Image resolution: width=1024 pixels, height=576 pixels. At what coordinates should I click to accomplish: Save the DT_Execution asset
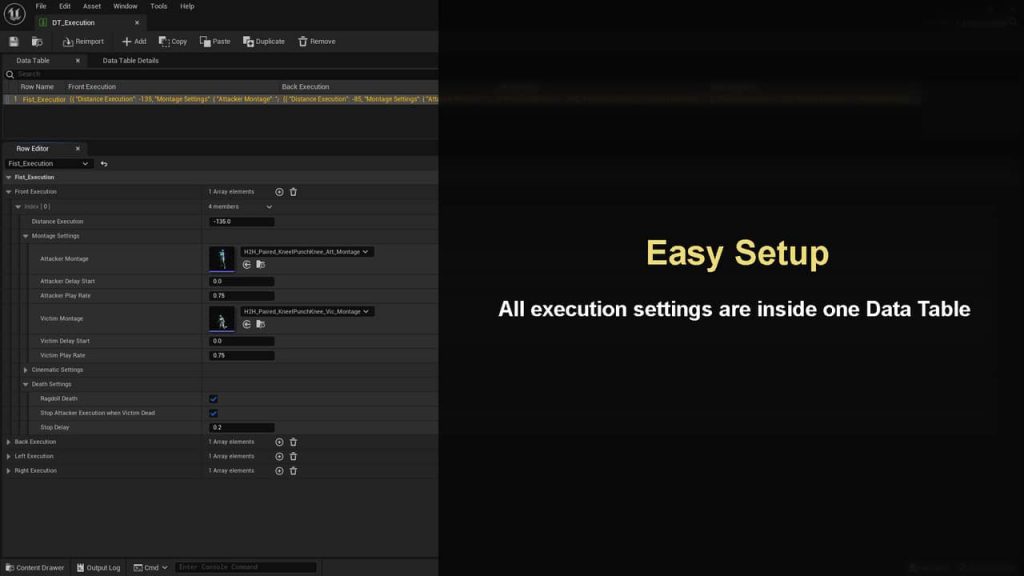(x=14, y=41)
